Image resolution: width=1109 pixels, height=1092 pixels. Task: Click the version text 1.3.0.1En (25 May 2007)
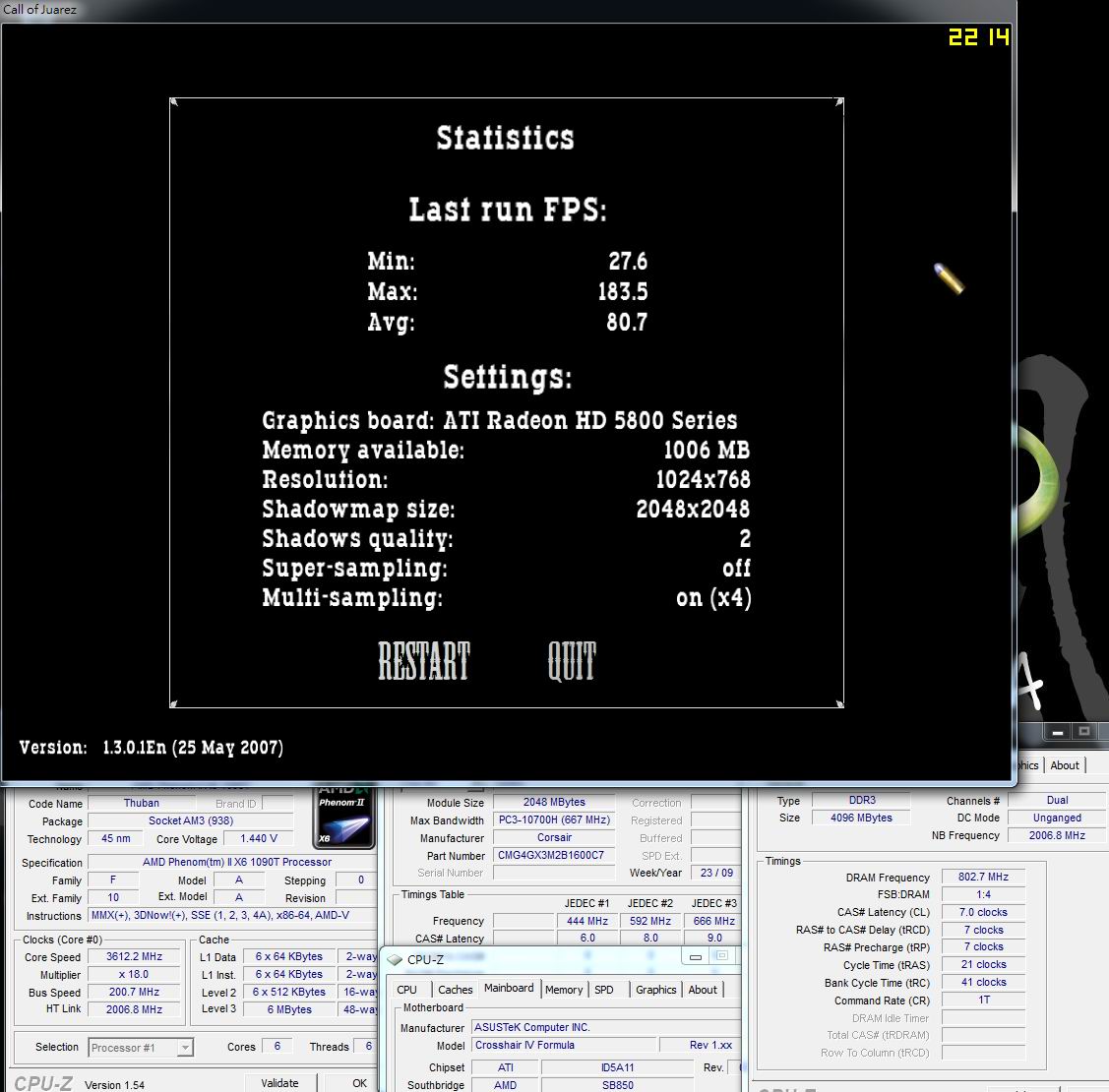(193, 748)
